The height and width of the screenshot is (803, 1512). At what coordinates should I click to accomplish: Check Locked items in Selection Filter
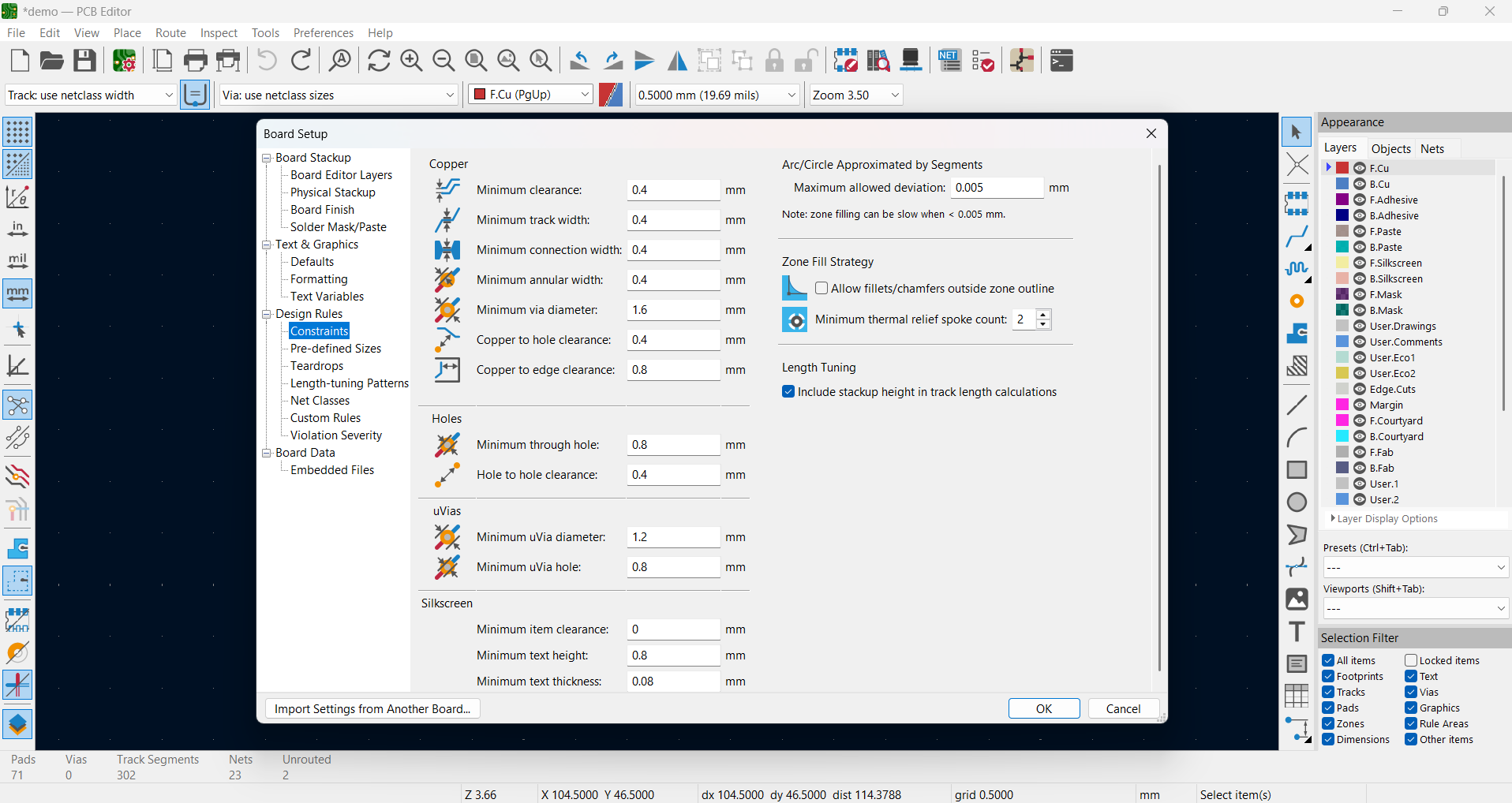click(1411, 660)
